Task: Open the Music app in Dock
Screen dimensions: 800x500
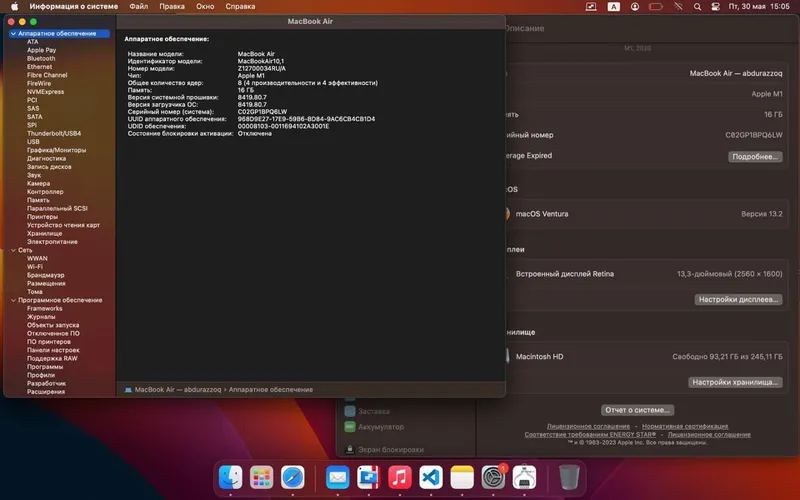Action: coord(399,478)
